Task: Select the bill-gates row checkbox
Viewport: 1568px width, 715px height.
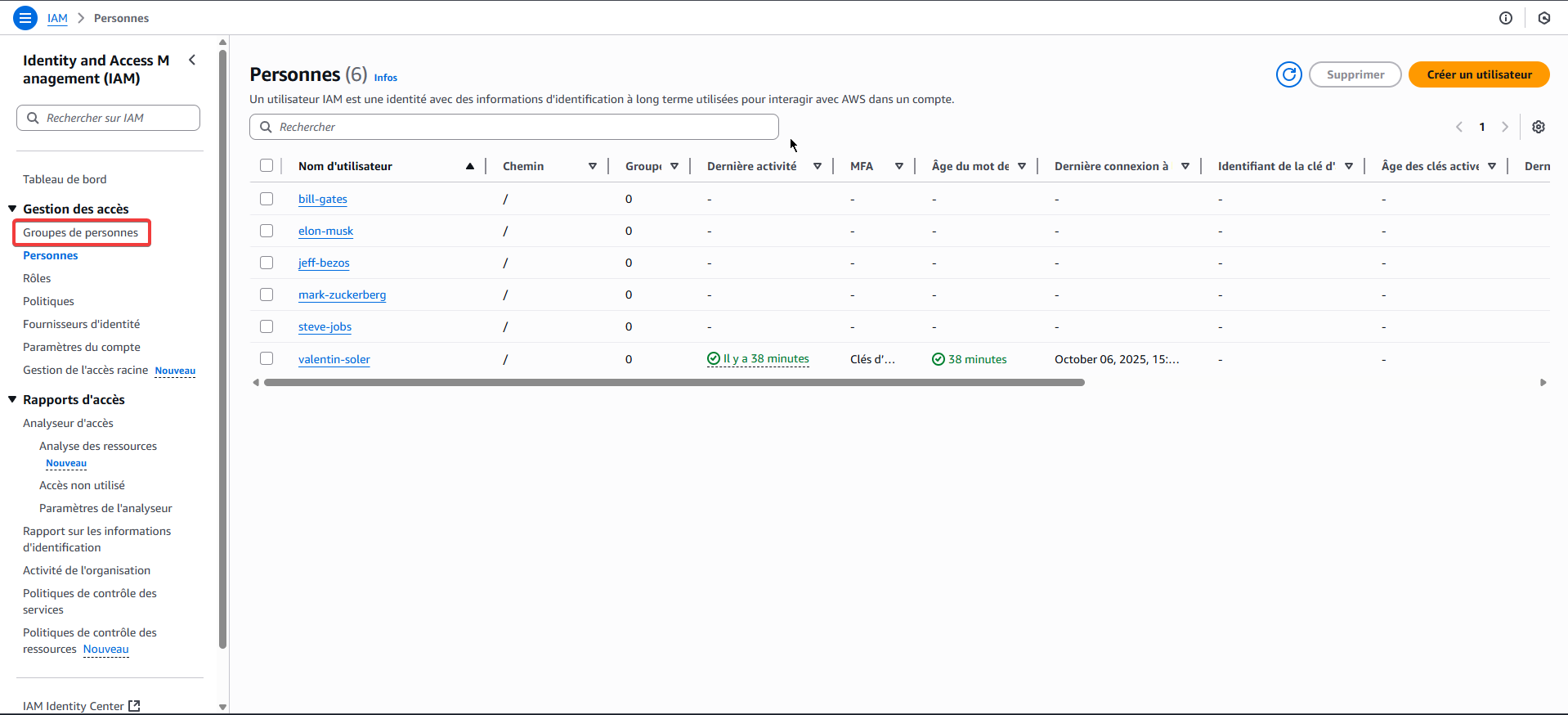Action: coord(267,199)
